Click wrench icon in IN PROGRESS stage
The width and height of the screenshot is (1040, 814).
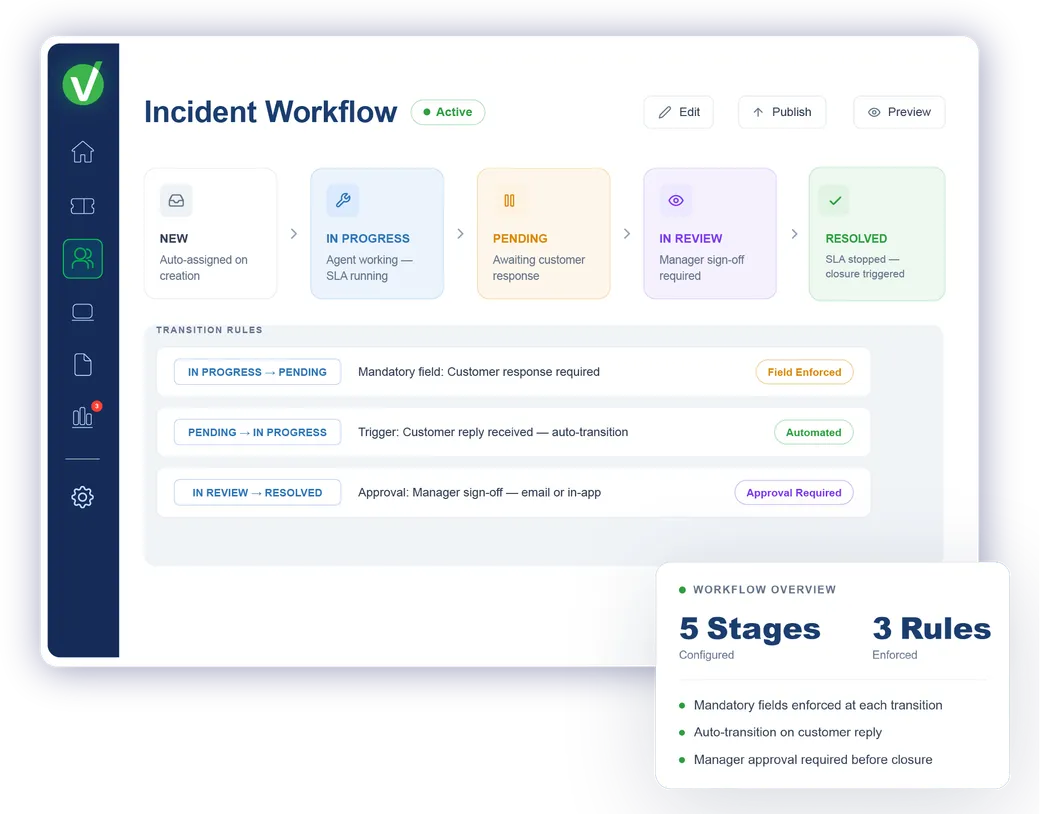tap(343, 200)
